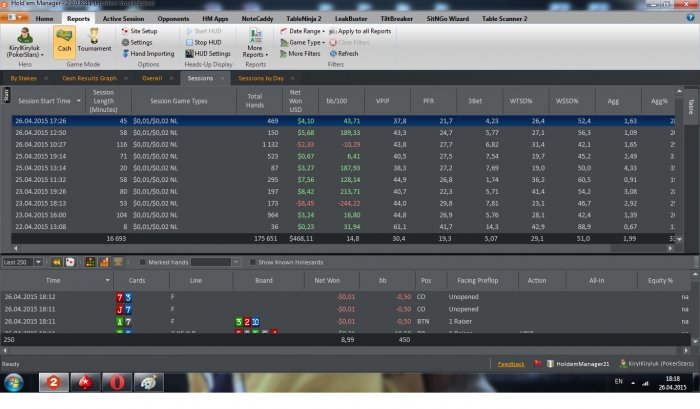The image size is (700, 409).
Task: Open More Reports menu
Action: 255,43
